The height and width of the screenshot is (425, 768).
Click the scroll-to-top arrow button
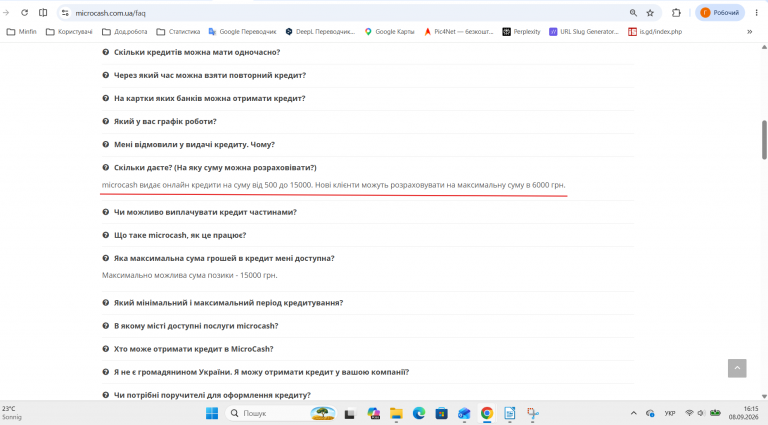pyautogui.click(x=737, y=368)
